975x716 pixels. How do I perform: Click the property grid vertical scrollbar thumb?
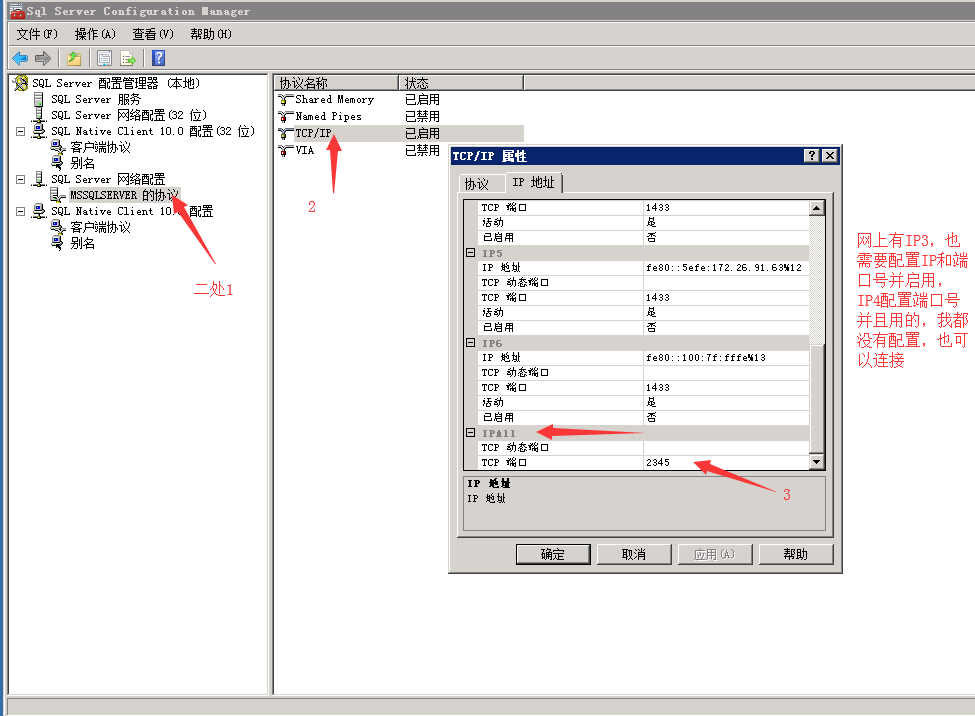(x=816, y=400)
